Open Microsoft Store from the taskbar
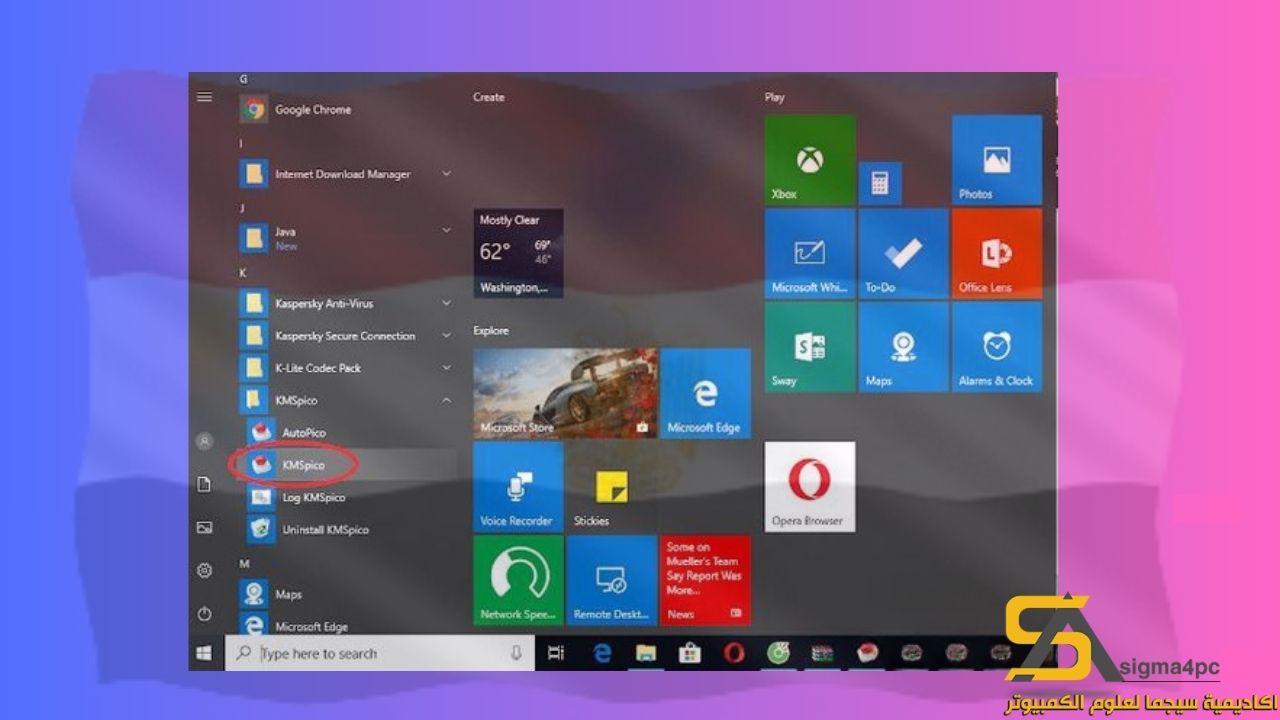Viewport: 1280px width, 720px height. 690,653
